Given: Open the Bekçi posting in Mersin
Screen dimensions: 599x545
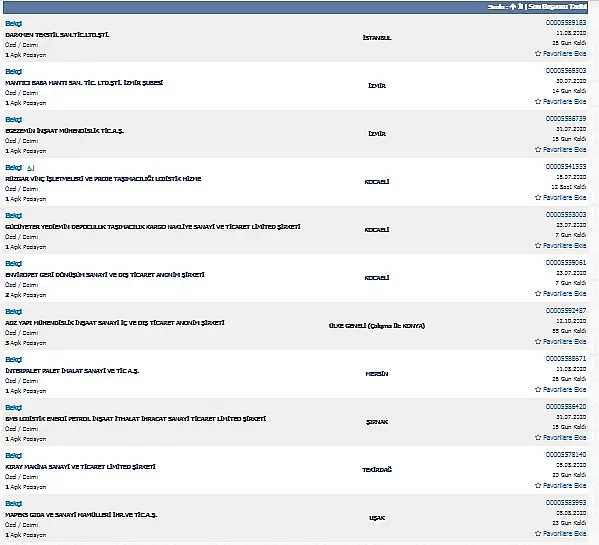Looking at the screenshot, I should pos(13,360).
